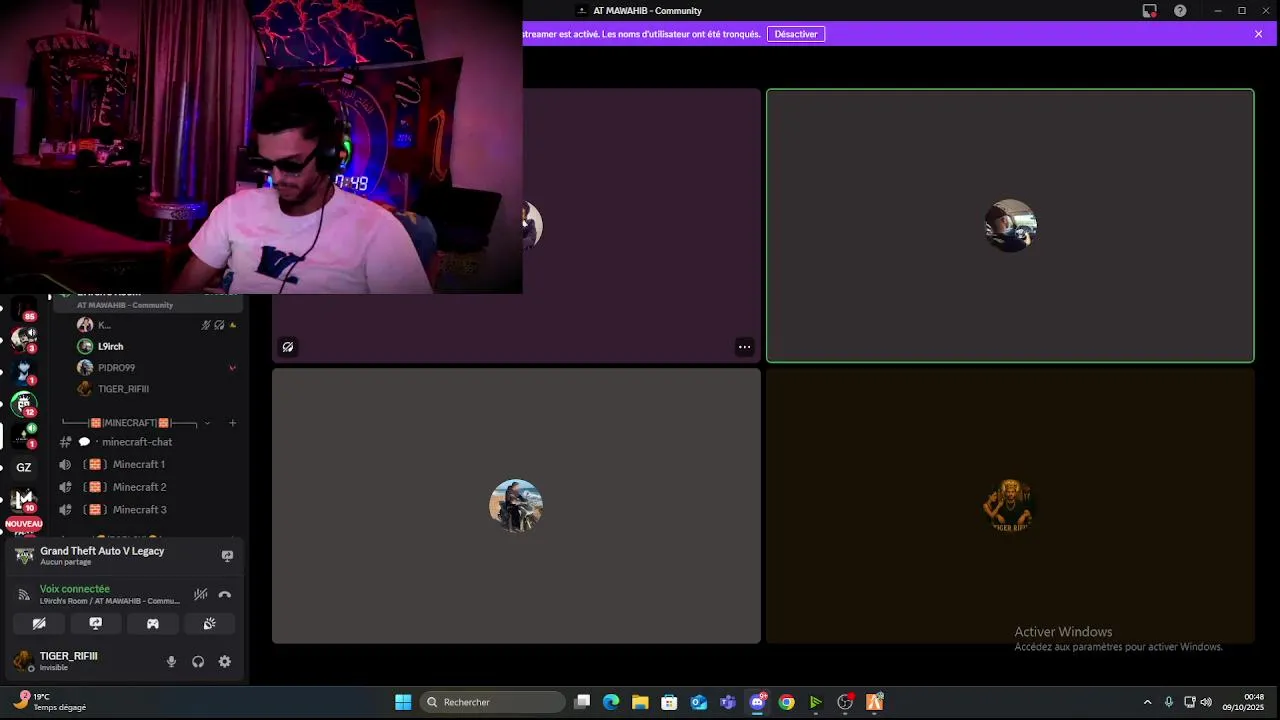Stream Grand Theft Auto V Legacy icon
The image size is (1280, 720).
227,556
